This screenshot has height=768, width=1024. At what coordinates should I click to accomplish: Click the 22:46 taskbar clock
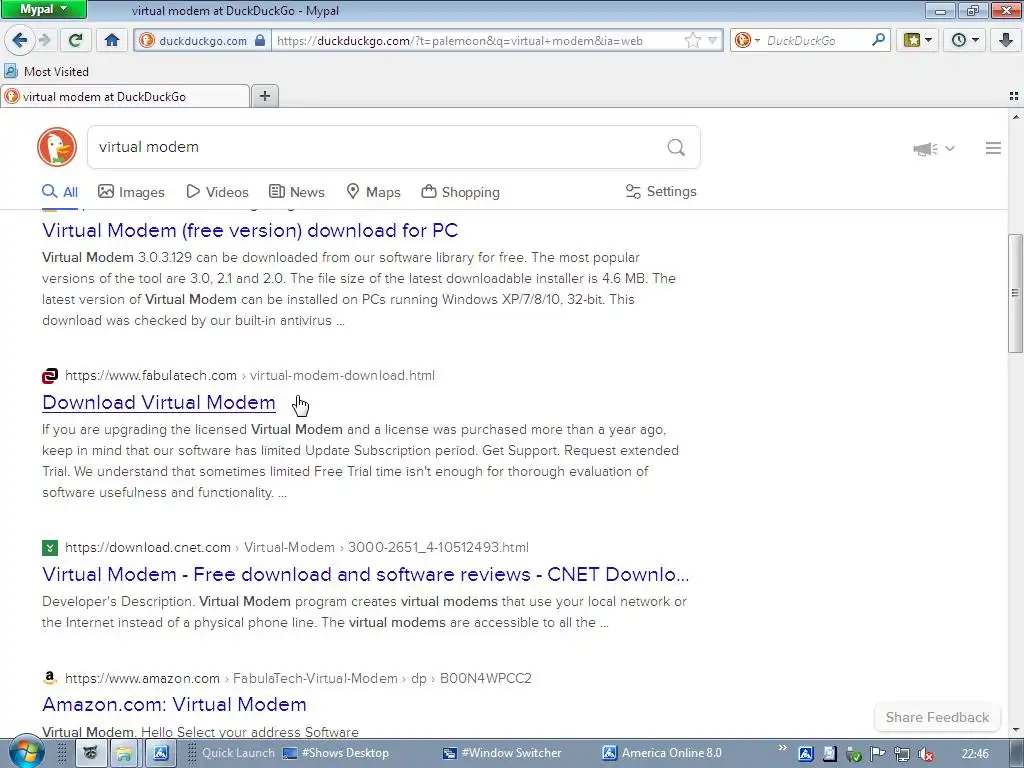[x=974, y=754]
